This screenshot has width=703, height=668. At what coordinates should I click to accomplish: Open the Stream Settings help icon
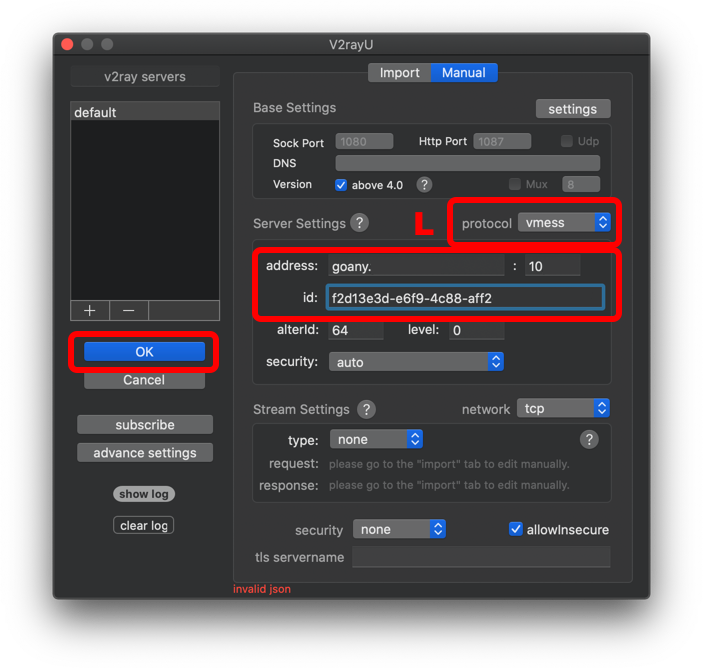click(366, 409)
